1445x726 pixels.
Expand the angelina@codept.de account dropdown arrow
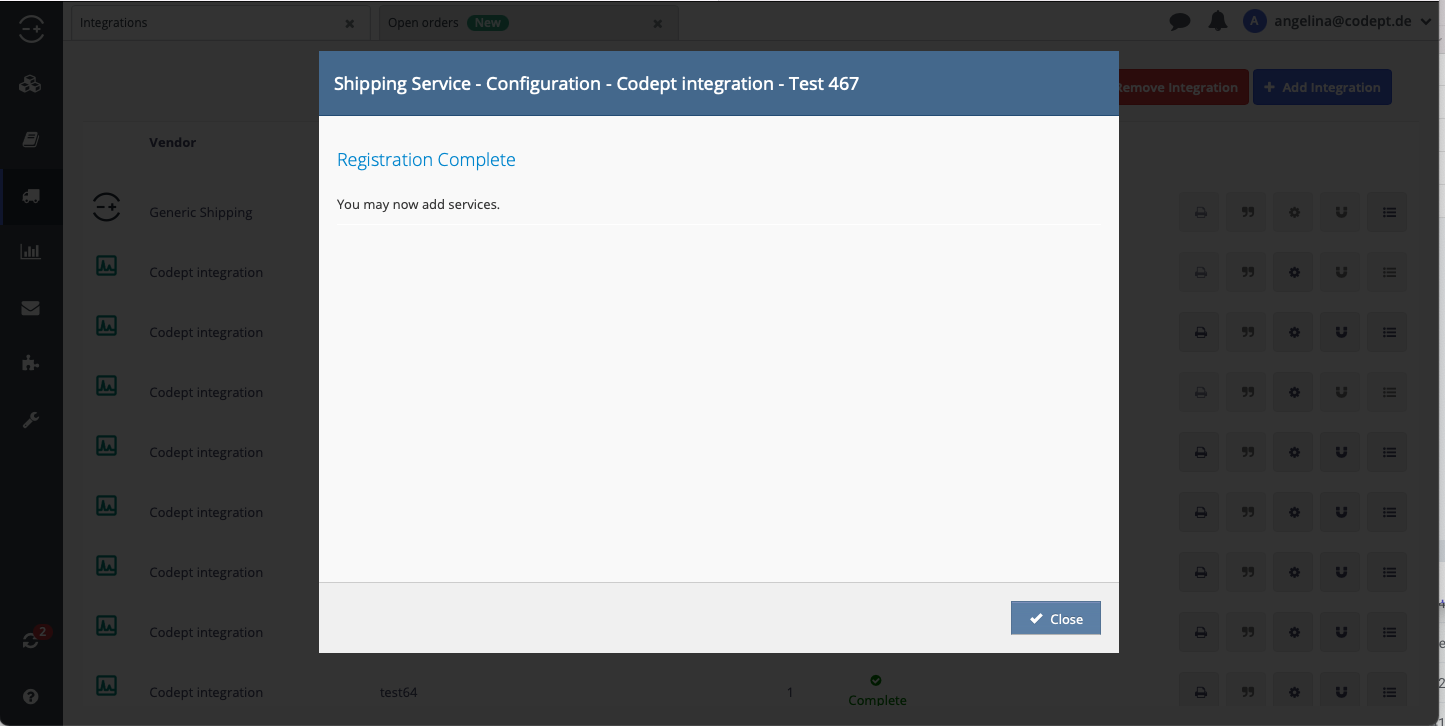1426,21
